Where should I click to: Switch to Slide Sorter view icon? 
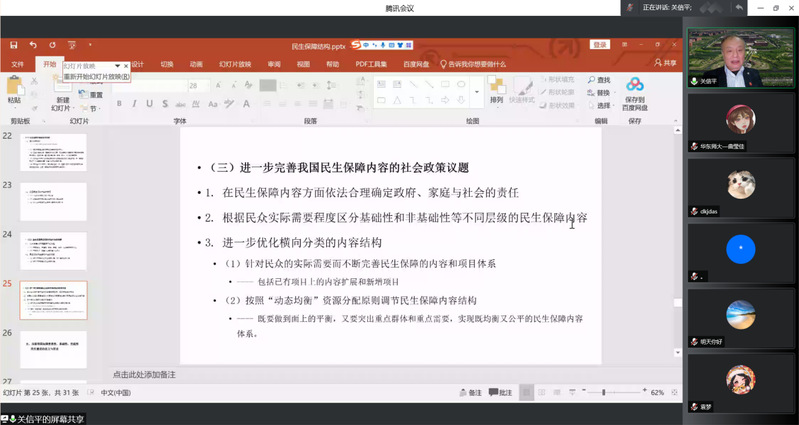pos(542,392)
